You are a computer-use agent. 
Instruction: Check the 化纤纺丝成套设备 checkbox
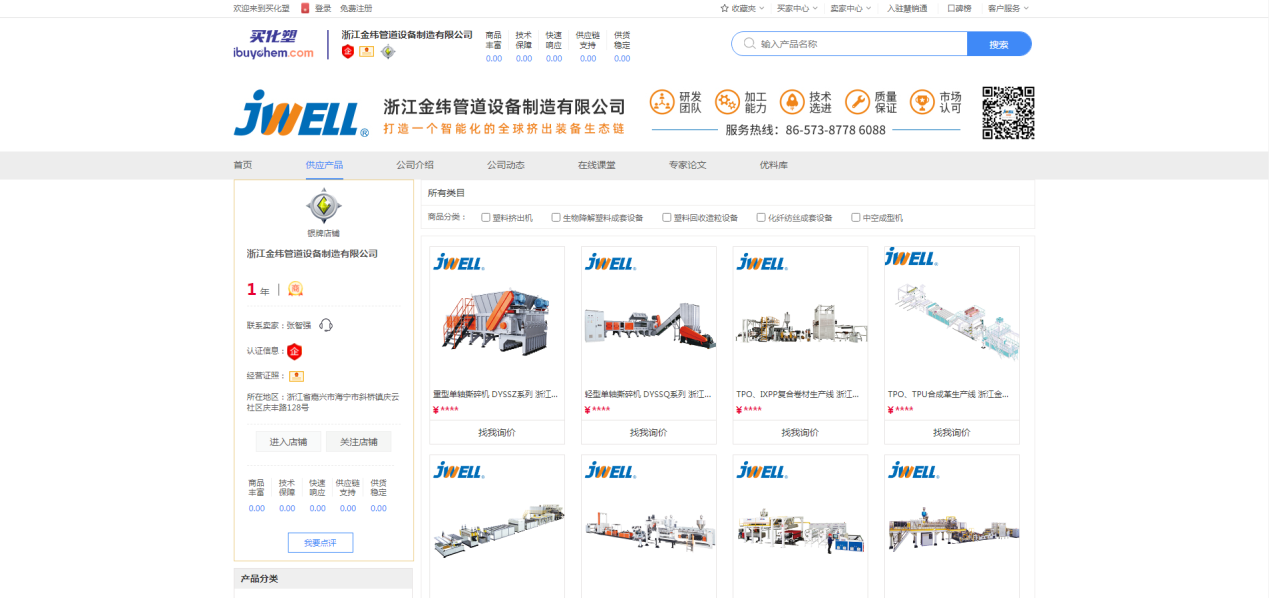761,217
